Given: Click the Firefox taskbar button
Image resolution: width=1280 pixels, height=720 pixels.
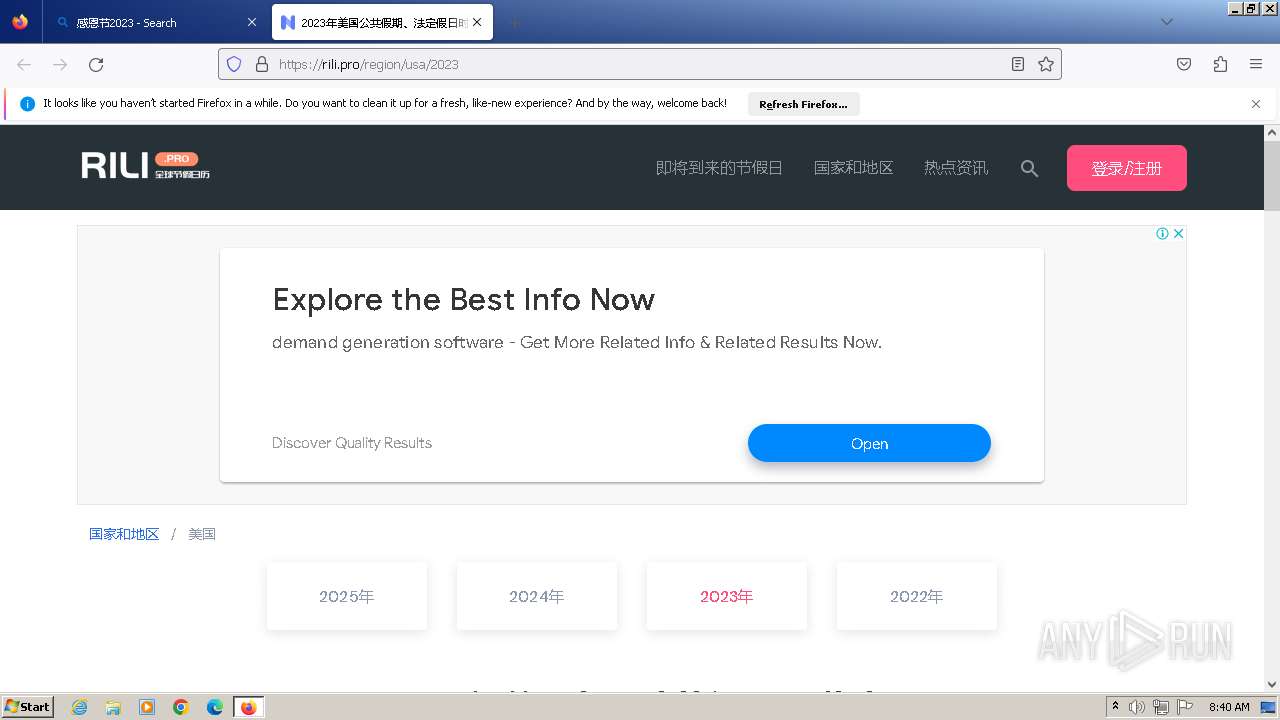Looking at the screenshot, I should click(x=248, y=707).
